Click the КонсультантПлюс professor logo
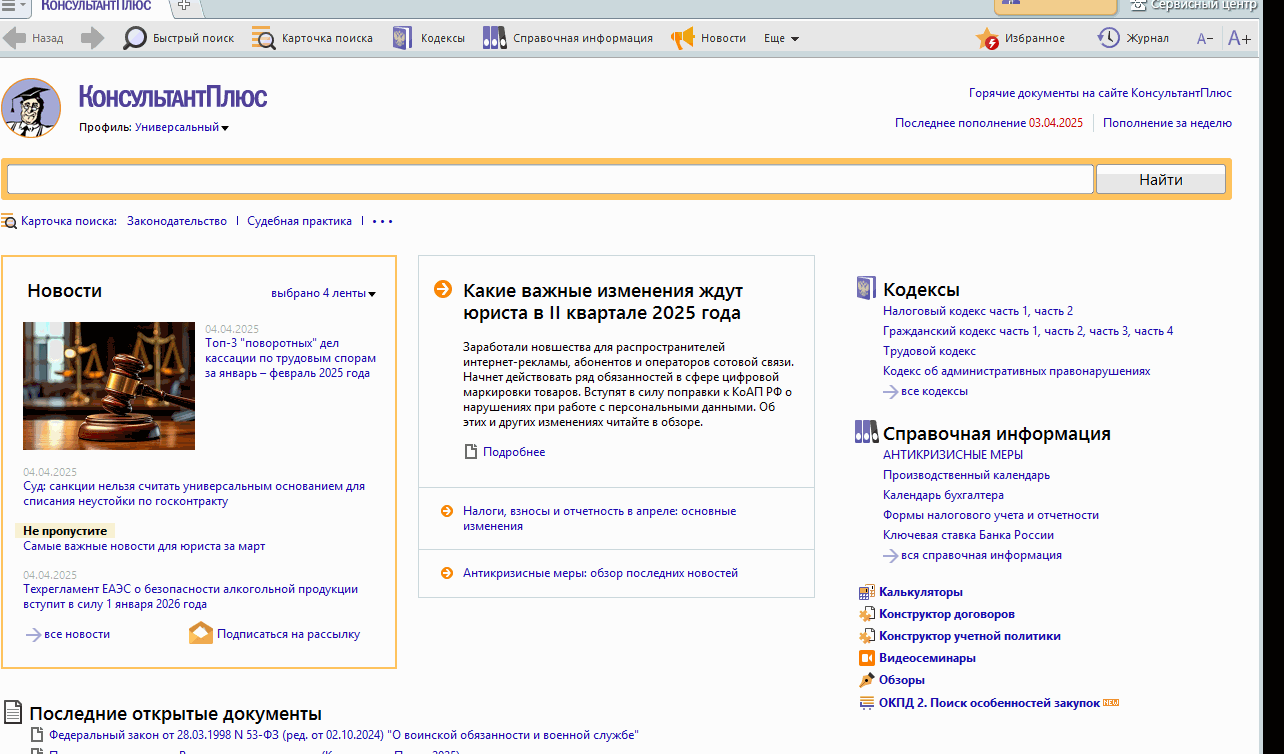1284x754 pixels. (31, 108)
